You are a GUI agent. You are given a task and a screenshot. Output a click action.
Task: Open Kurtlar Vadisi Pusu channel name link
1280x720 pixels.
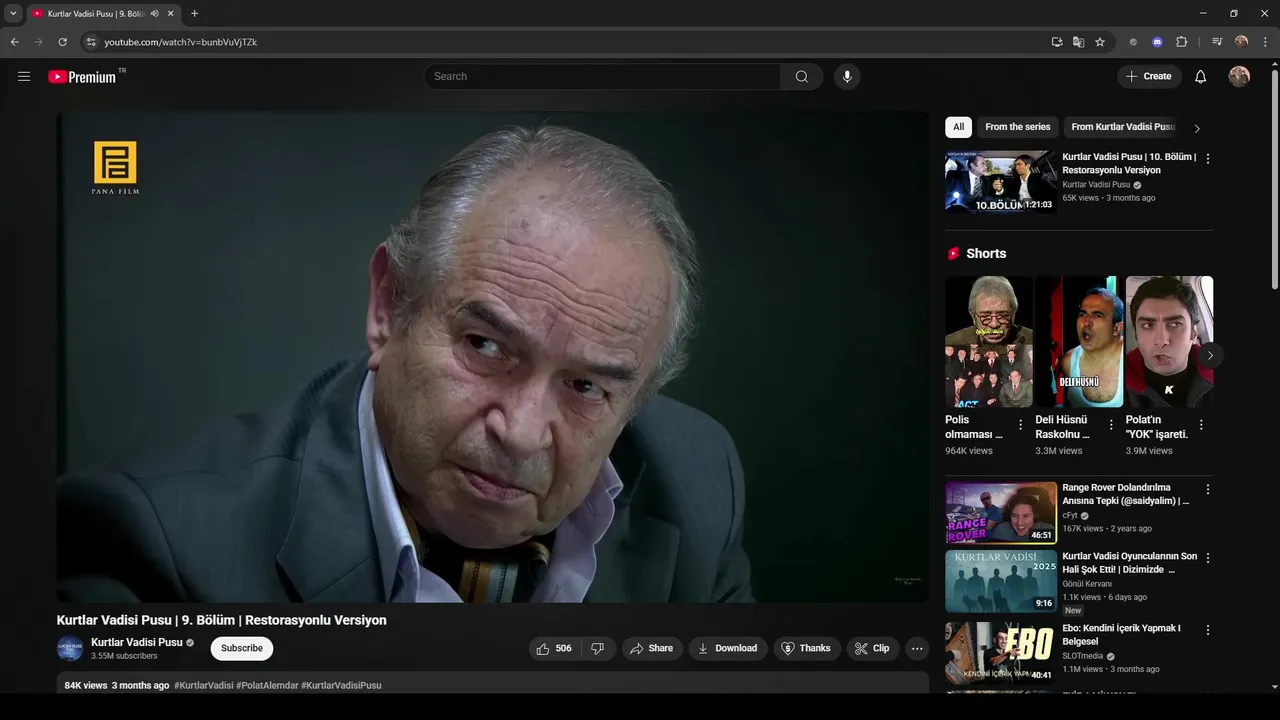(137, 642)
